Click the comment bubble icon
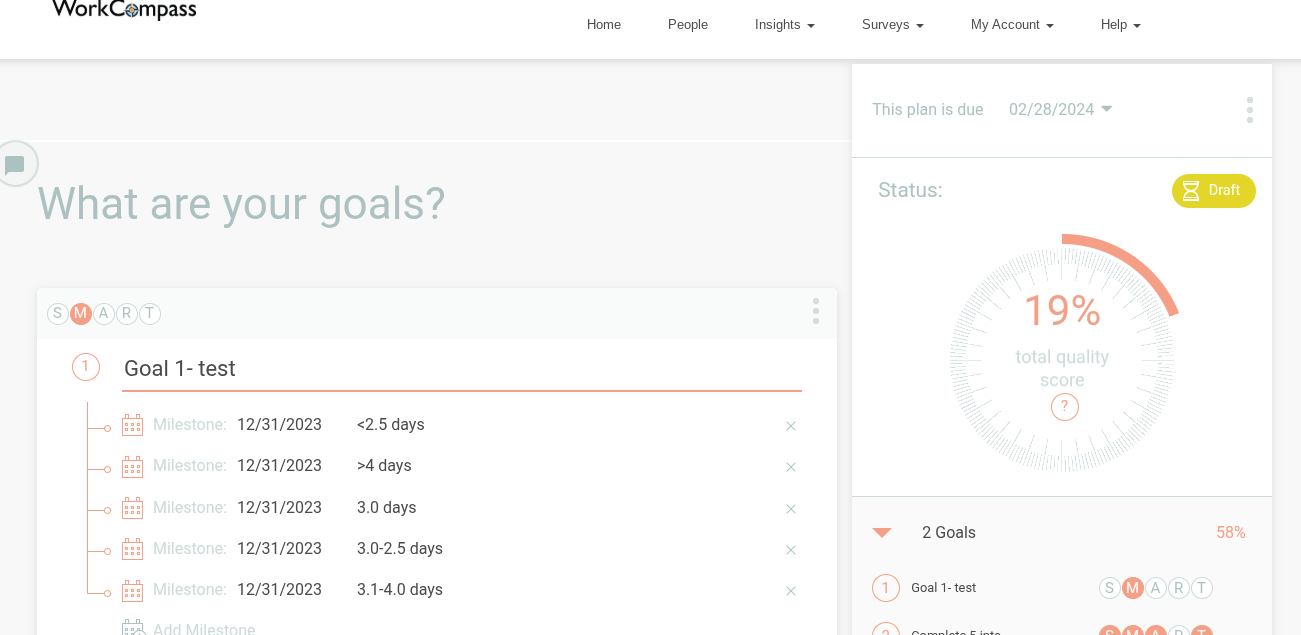The height and width of the screenshot is (635, 1301). [15, 164]
